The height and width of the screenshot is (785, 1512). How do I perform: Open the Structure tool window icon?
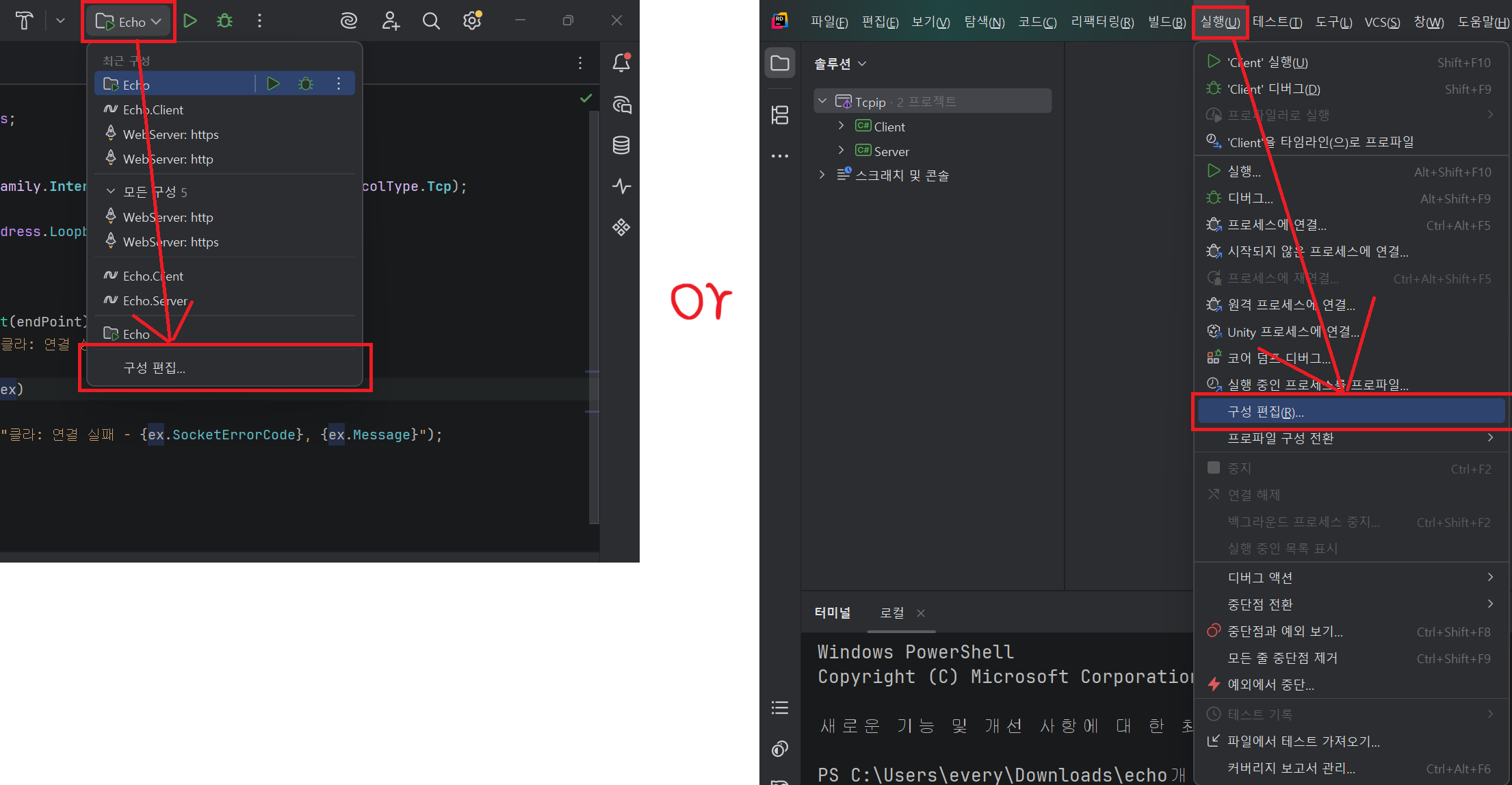tap(780, 115)
